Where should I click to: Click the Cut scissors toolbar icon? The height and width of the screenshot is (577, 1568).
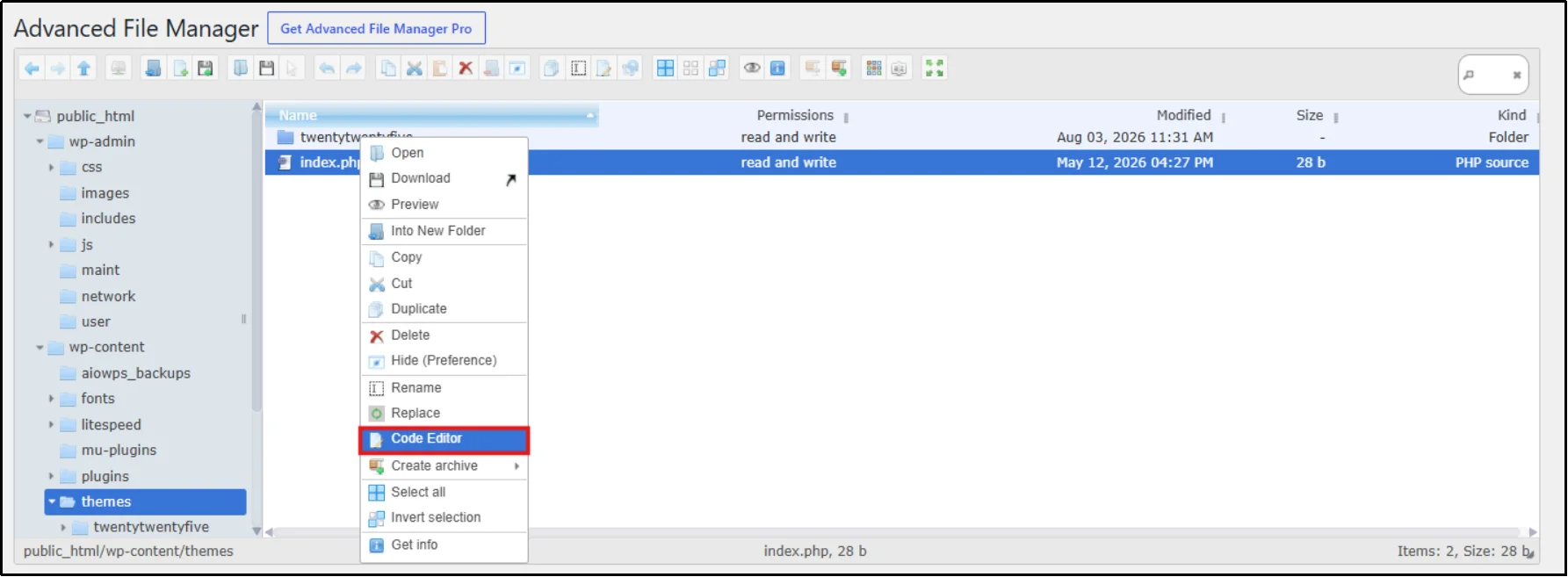[x=415, y=69]
